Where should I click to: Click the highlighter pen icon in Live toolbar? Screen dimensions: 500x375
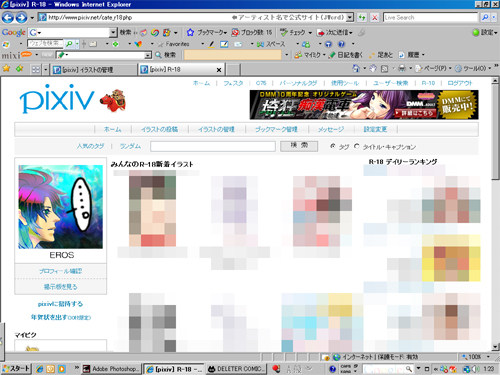coord(211,44)
